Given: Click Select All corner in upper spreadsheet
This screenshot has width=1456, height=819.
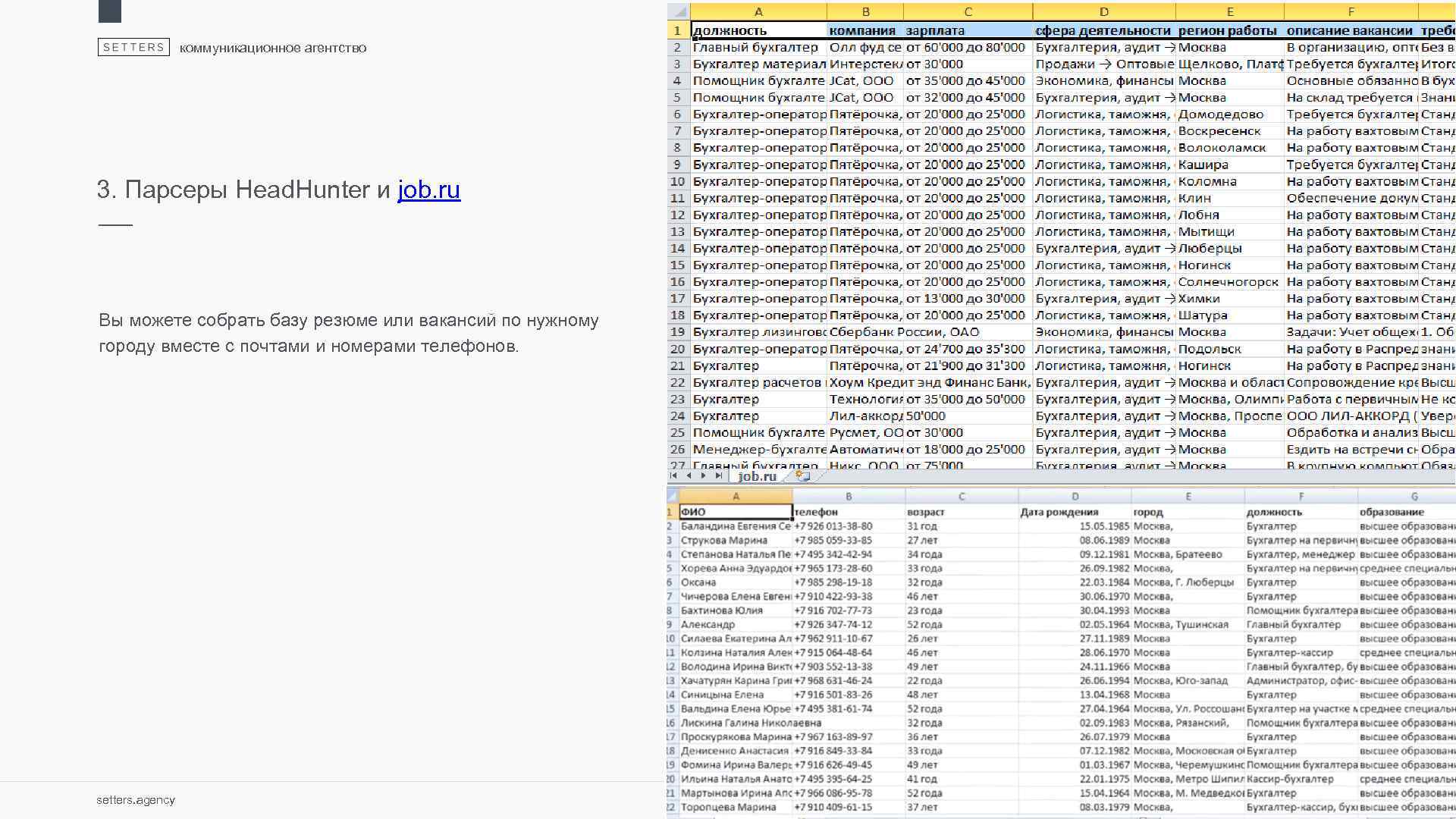Looking at the screenshot, I should click(x=678, y=12).
